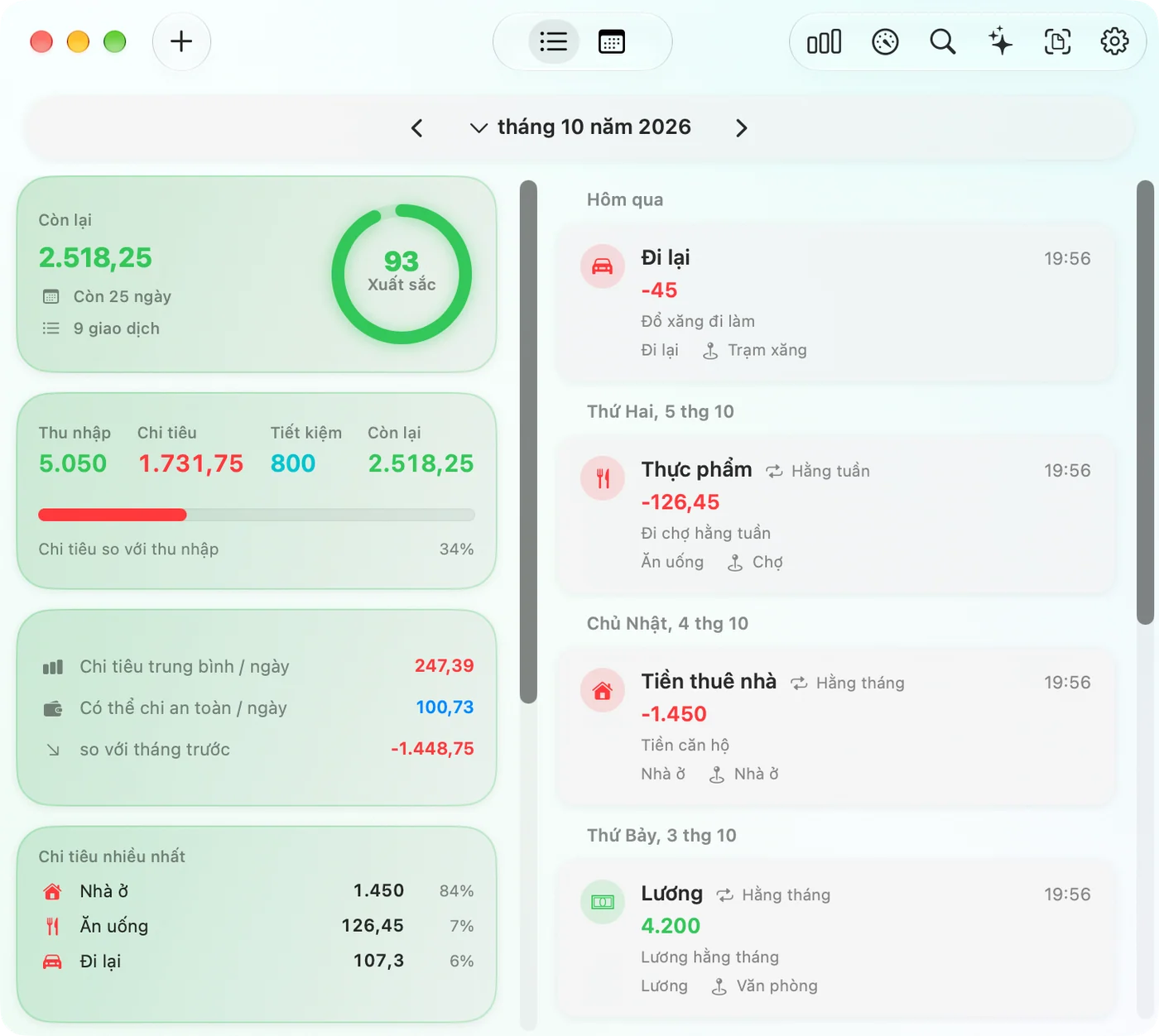Open settings gear
The height and width of the screenshot is (1036, 1159).
[1114, 41]
